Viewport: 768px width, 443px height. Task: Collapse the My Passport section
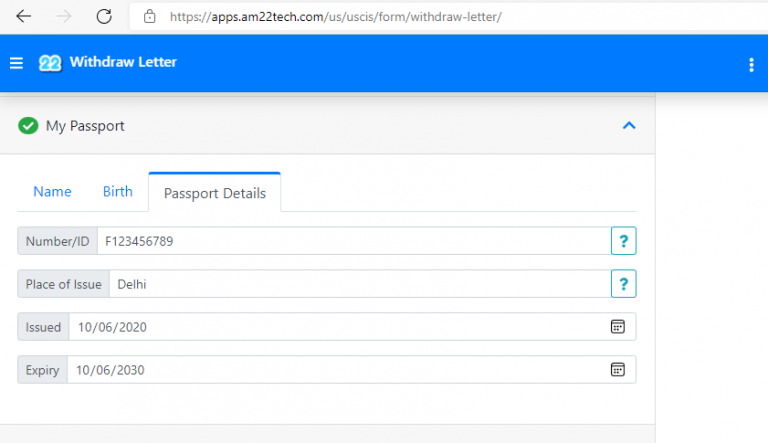tap(629, 126)
